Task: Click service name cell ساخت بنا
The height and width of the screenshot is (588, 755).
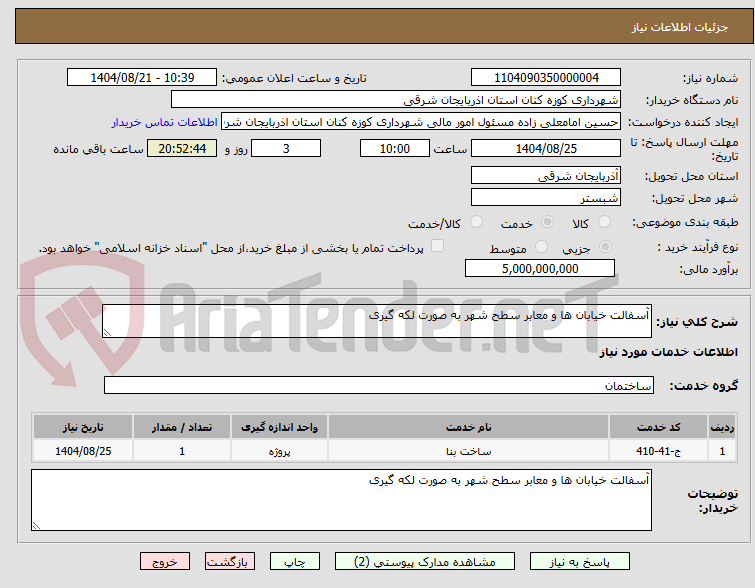Action: pyautogui.click(x=469, y=451)
